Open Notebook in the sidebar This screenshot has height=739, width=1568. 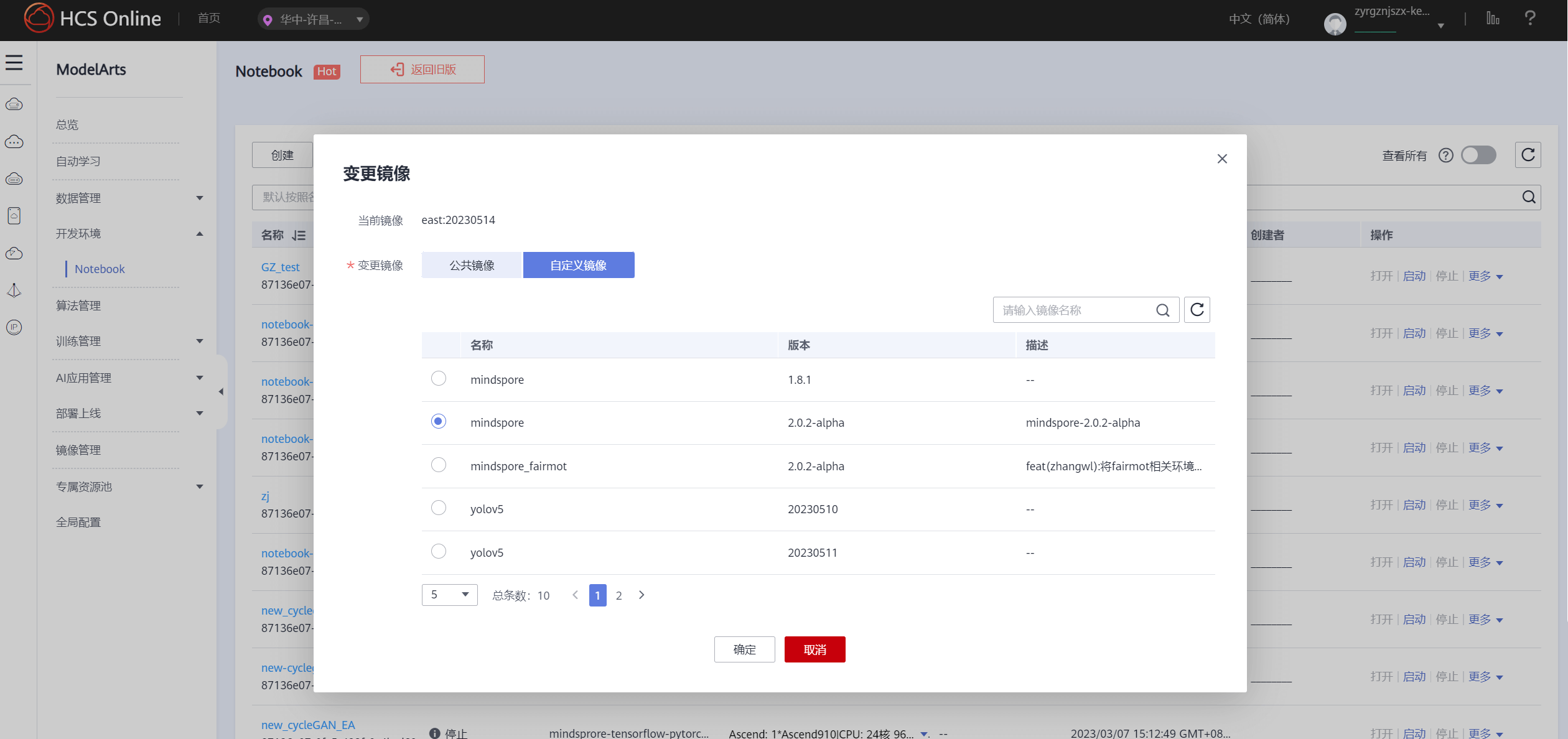100,269
